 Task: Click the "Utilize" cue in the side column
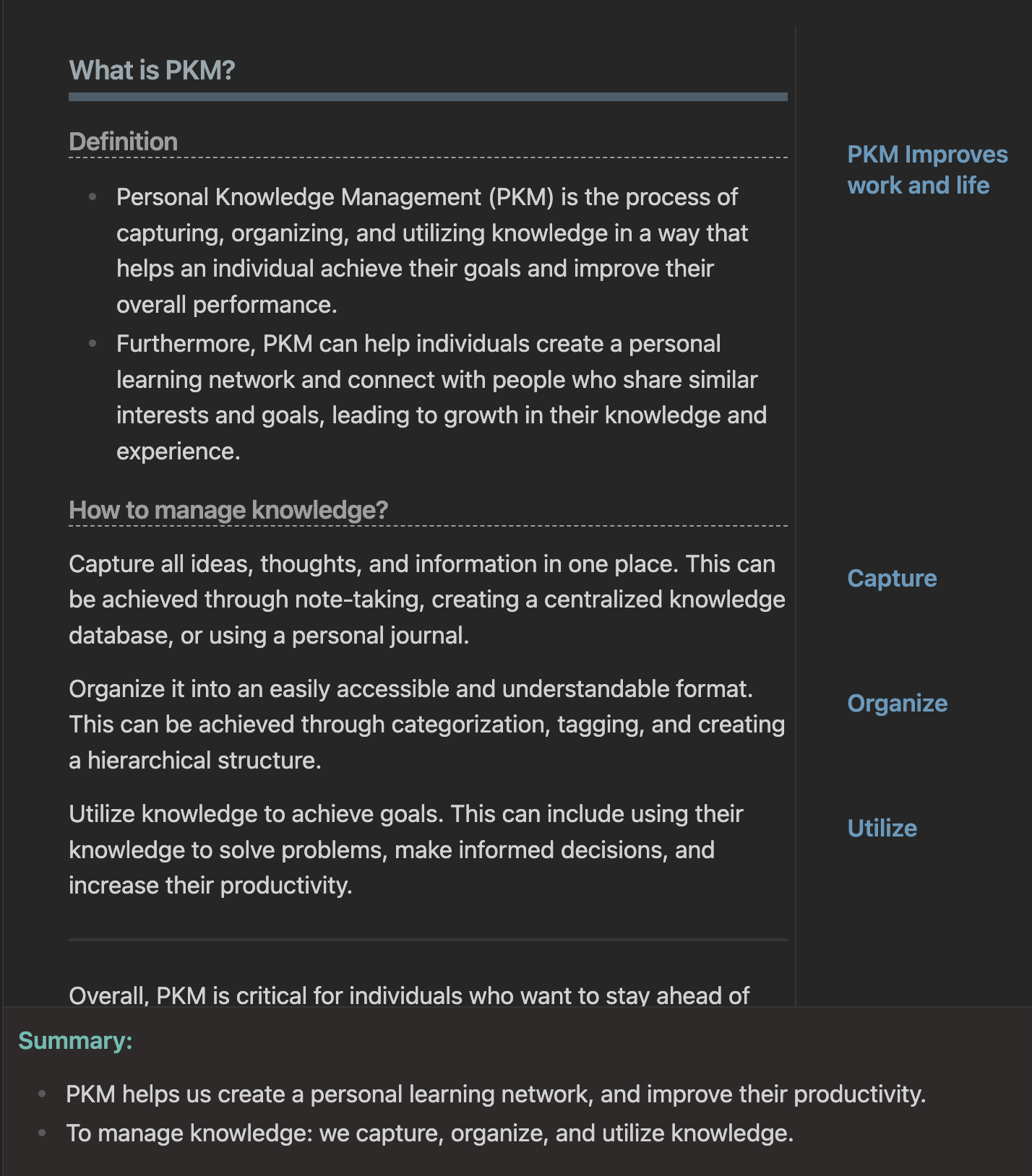882,829
